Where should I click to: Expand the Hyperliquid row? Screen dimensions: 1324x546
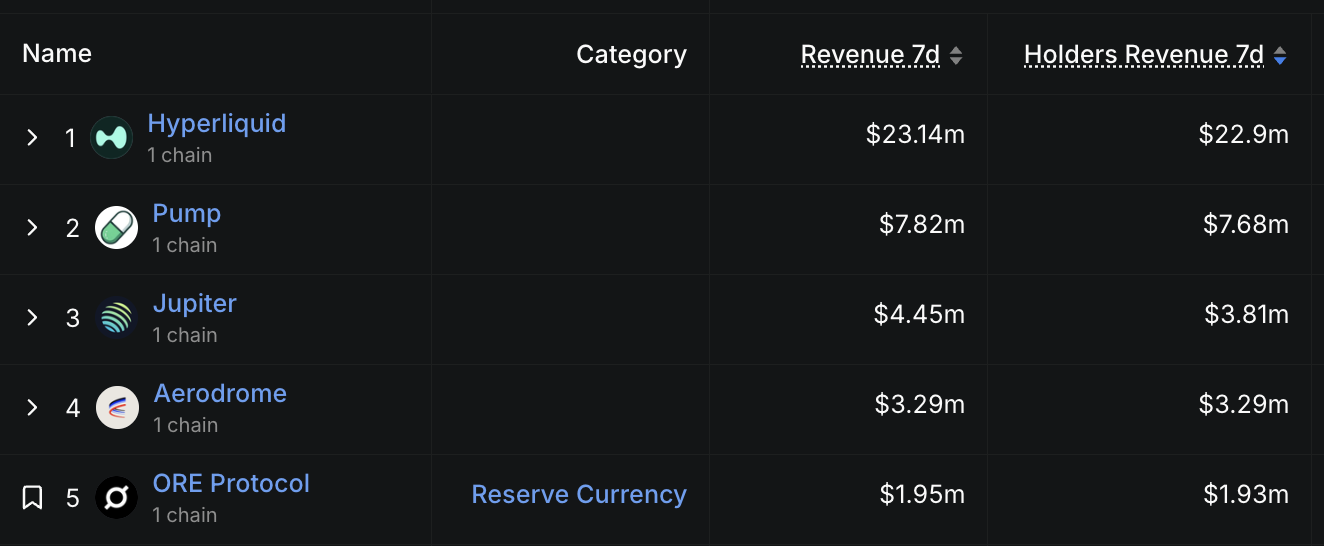32,138
